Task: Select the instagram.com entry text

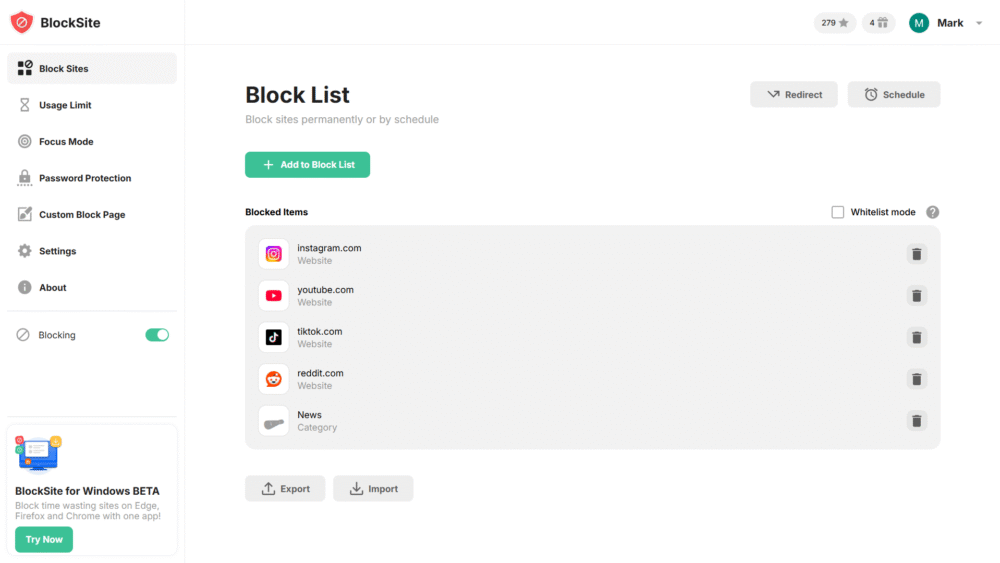Action: click(329, 248)
